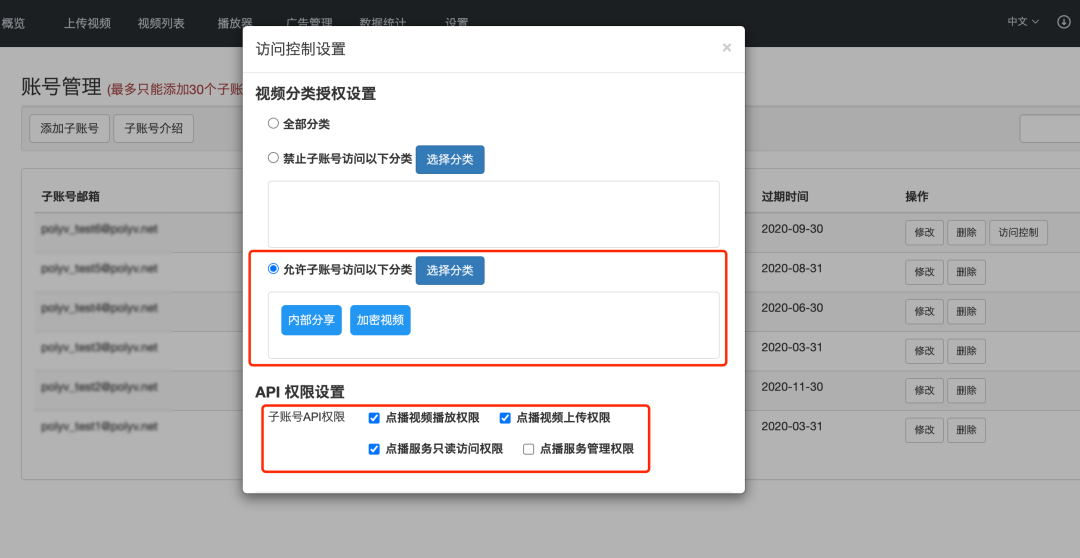Close the 访问控制设置 dialog with X
1080x558 pixels.
(x=727, y=47)
